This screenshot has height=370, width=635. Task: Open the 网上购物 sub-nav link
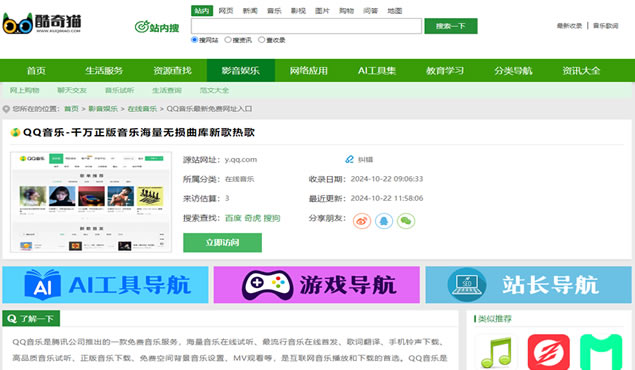[25, 90]
